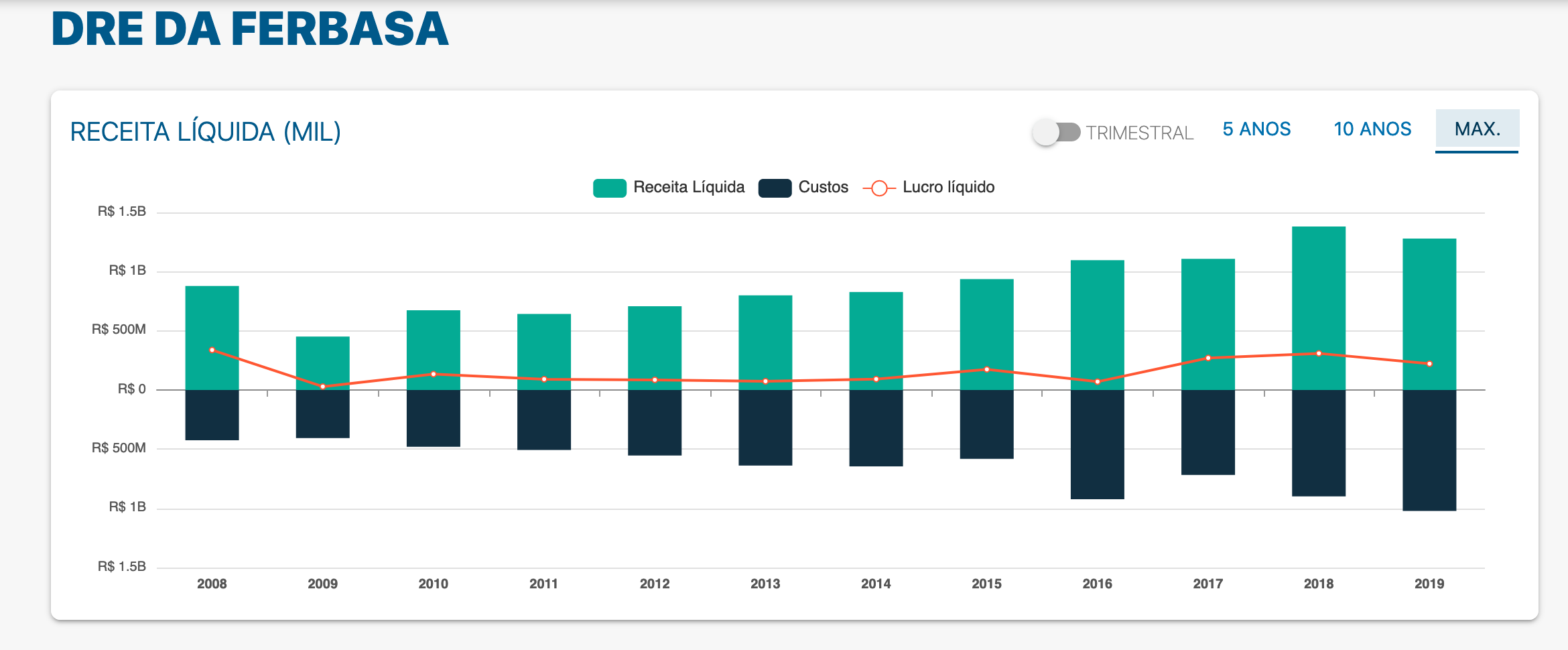Click the 2016 Lucro líquido data point
The image size is (1568, 650).
coord(1098,382)
